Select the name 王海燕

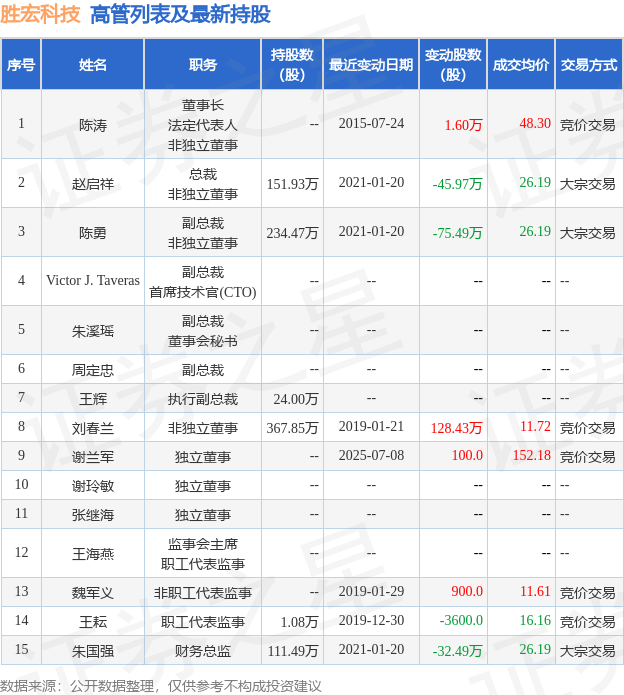[93, 554]
